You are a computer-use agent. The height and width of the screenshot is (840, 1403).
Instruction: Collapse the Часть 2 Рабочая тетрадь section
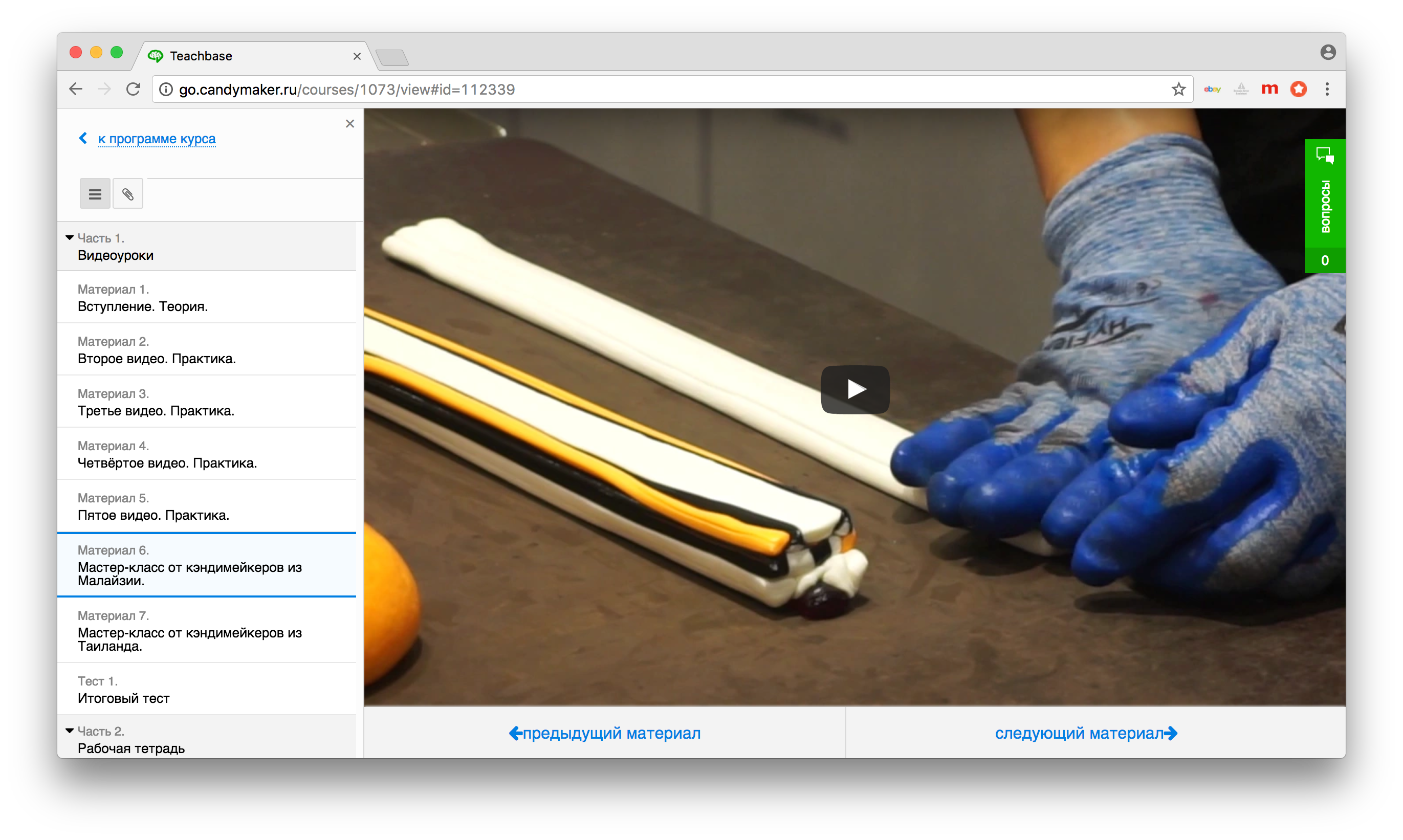pyautogui.click(x=70, y=731)
